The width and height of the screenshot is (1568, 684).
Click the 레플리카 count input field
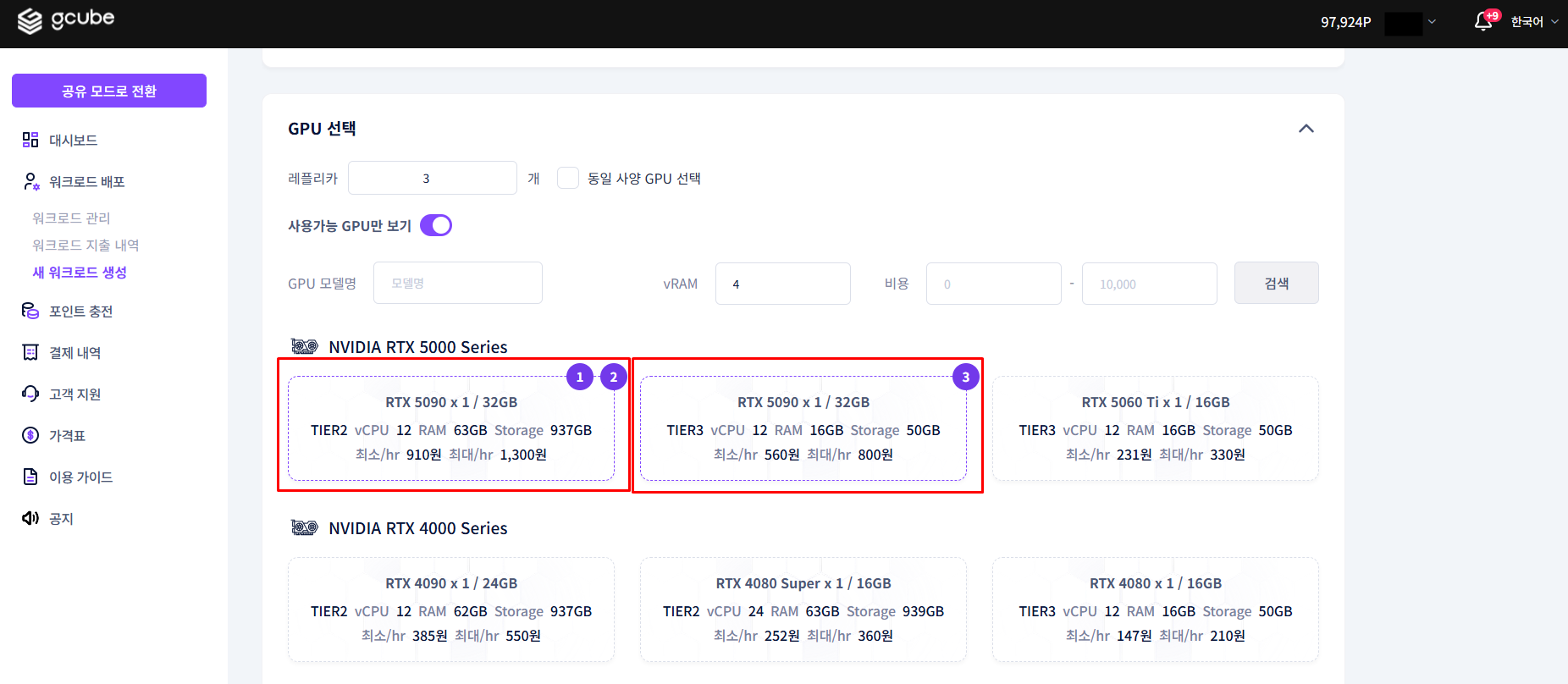[433, 178]
